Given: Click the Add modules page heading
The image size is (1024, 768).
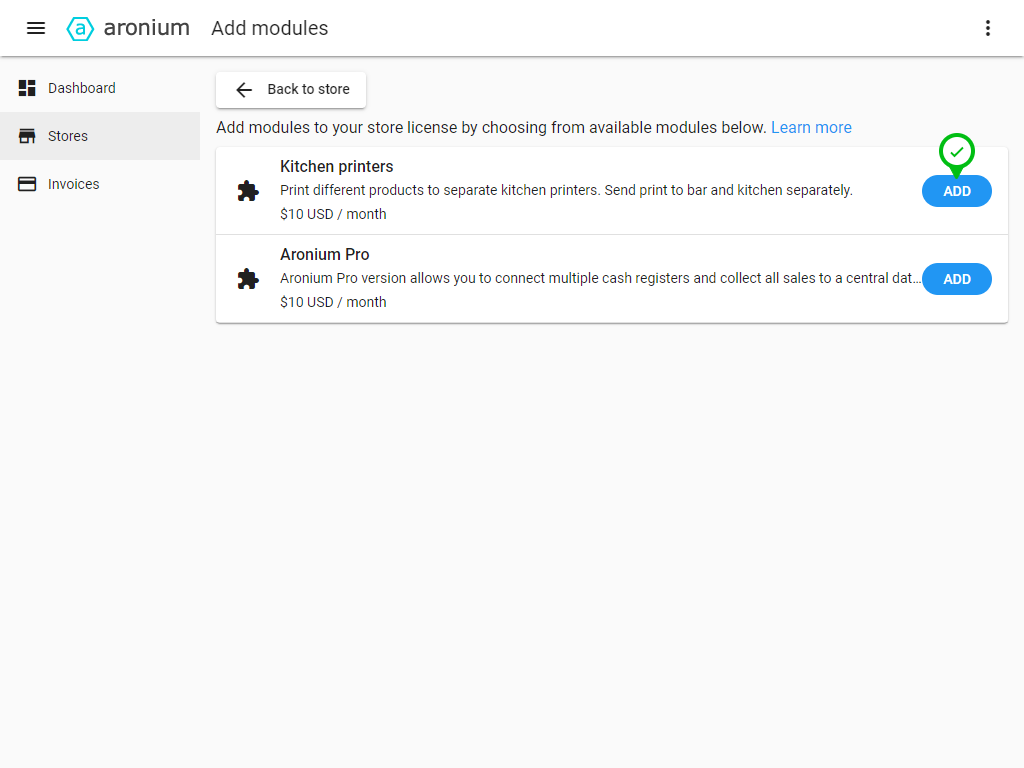Looking at the screenshot, I should coord(270,28).
